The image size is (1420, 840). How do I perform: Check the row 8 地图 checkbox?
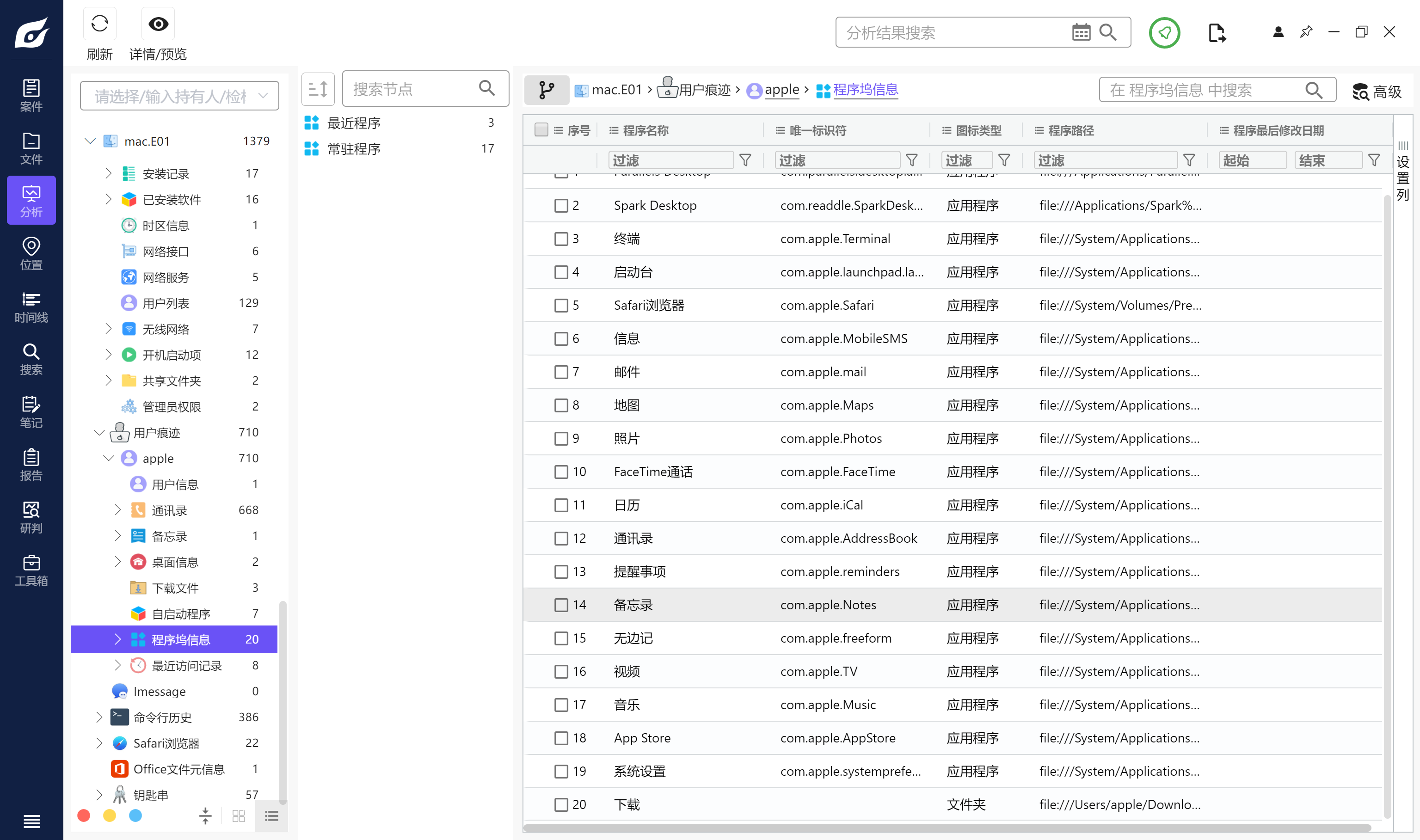click(x=561, y=405)
